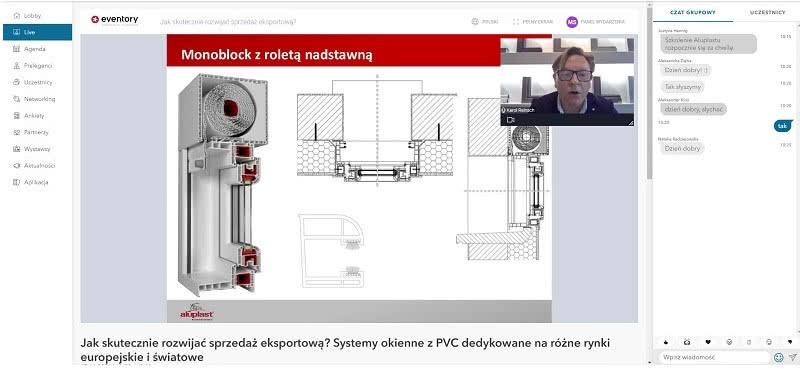The width and height of the screenshot is (800, 369).
Task: Go to the Networking section
Action: [37, 99]
